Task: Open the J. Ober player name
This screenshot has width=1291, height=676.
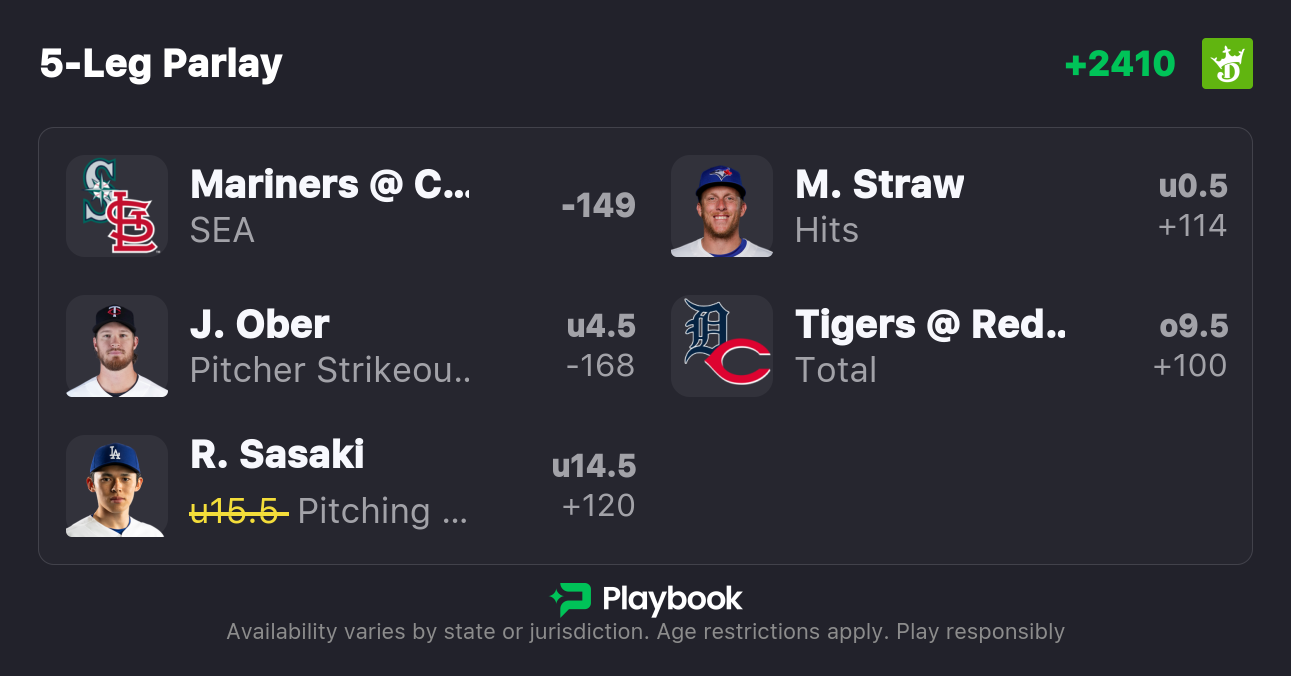Action: (260, 325)
